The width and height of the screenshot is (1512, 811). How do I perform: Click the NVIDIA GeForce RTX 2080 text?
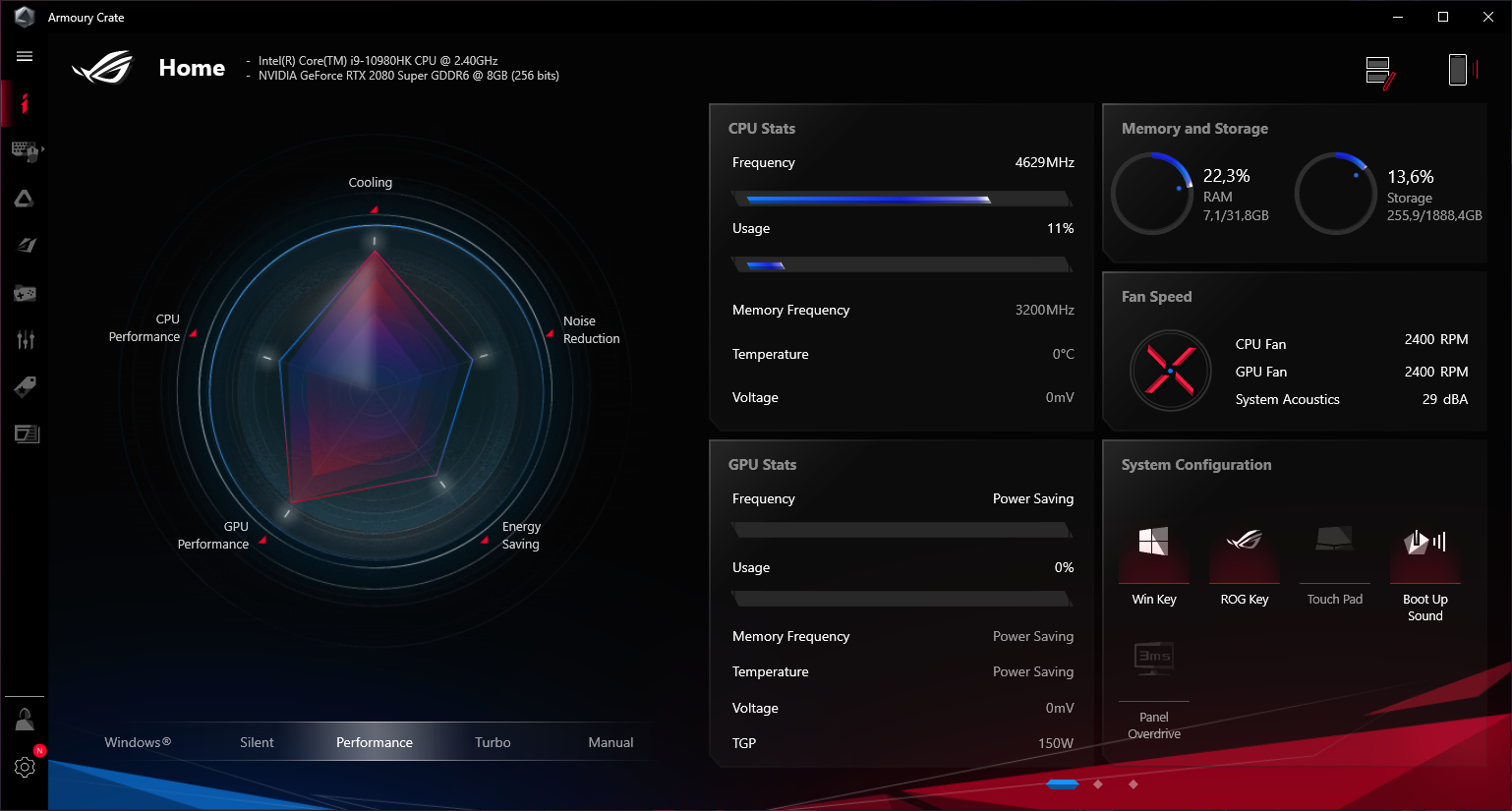point(409,76)
